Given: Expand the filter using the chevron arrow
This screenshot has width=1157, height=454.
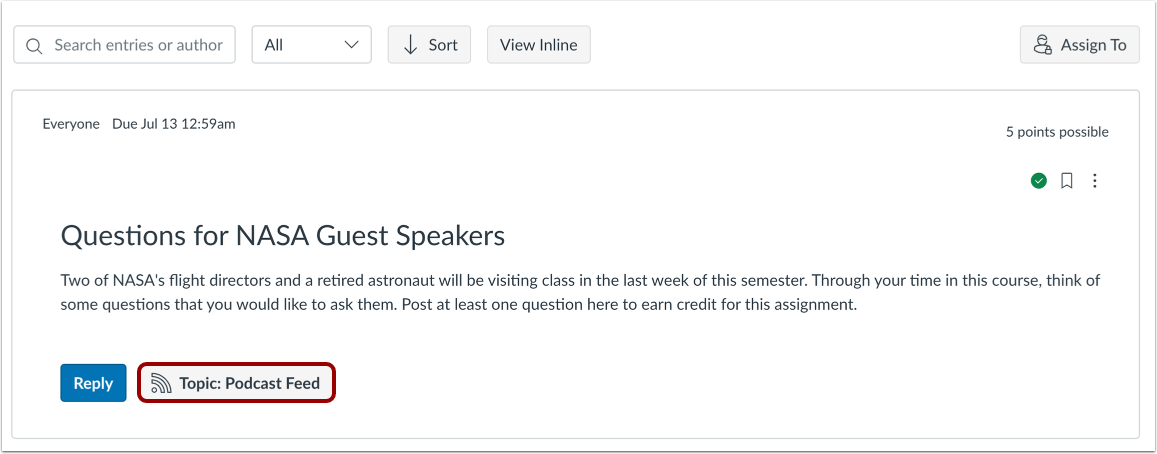Looking at the screenshot, I should pos(351,45).
